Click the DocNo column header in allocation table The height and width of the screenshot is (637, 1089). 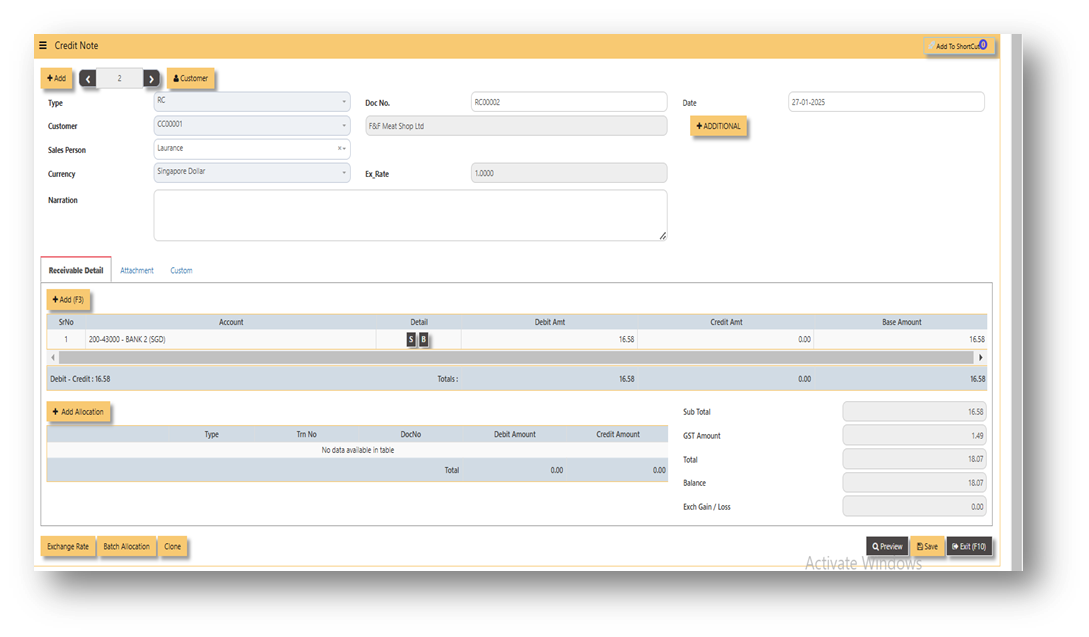pos(410,434)
